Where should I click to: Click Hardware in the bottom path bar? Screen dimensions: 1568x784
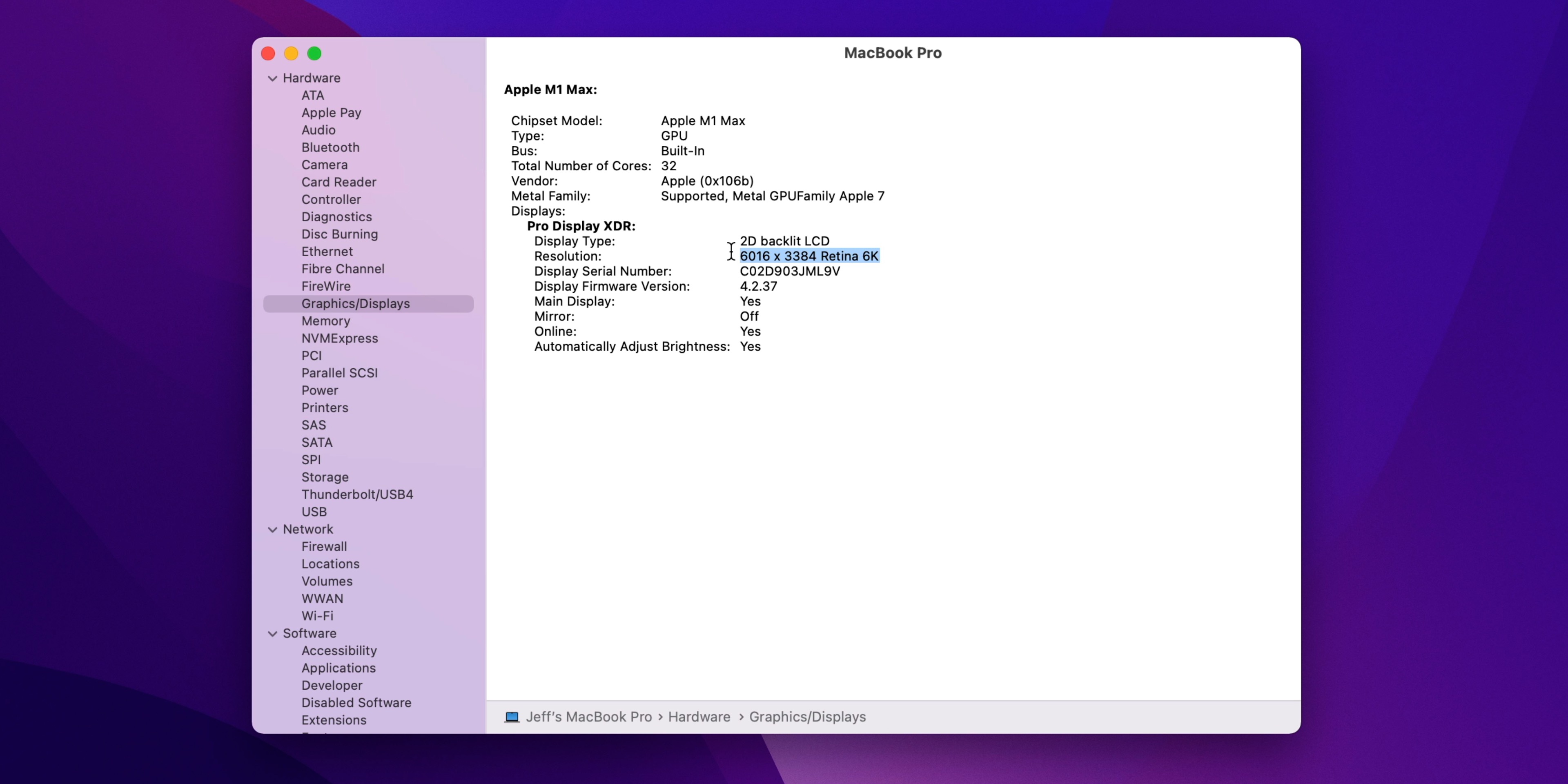coord(699,717)
